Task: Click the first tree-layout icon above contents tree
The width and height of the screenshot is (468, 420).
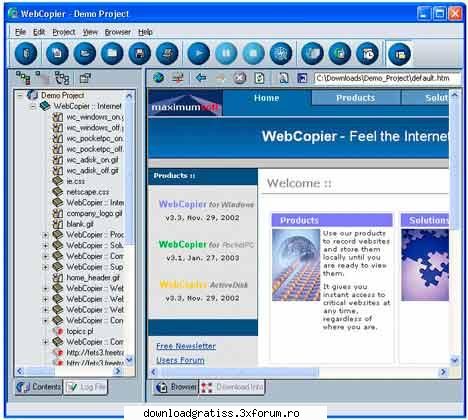Action: [23, 78]
